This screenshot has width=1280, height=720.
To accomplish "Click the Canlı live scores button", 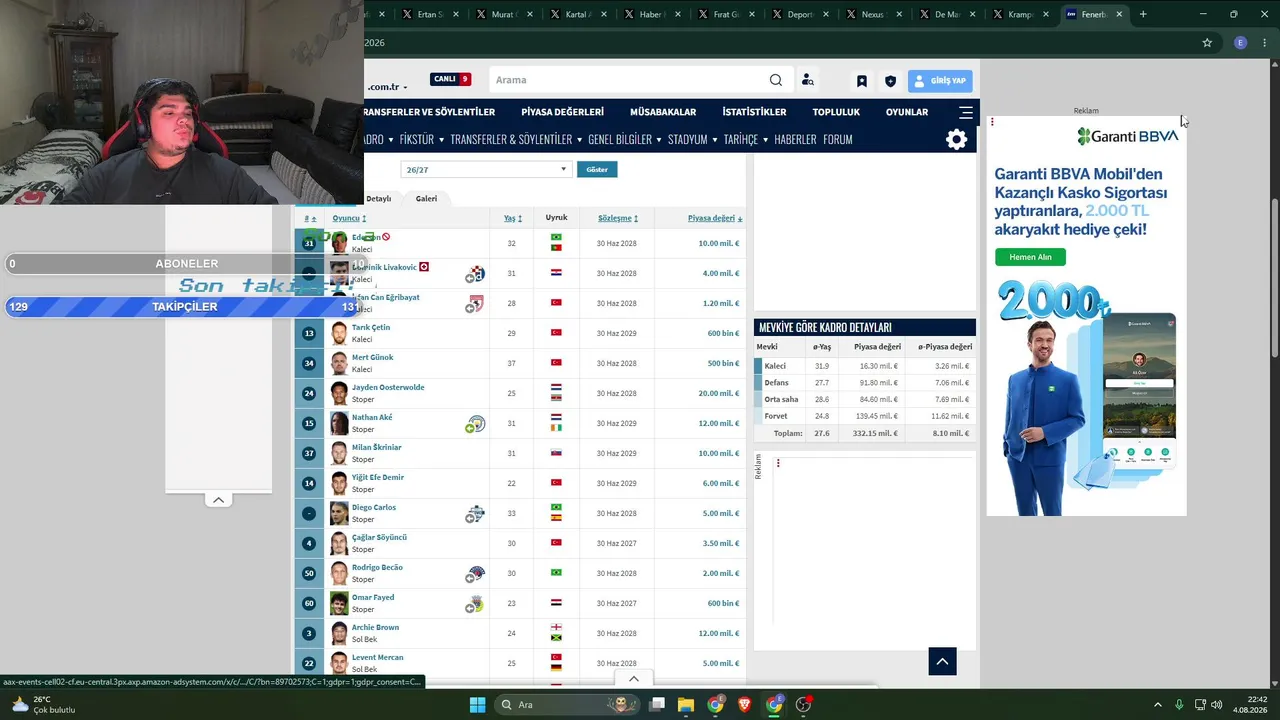I will (x=450, y=79).
